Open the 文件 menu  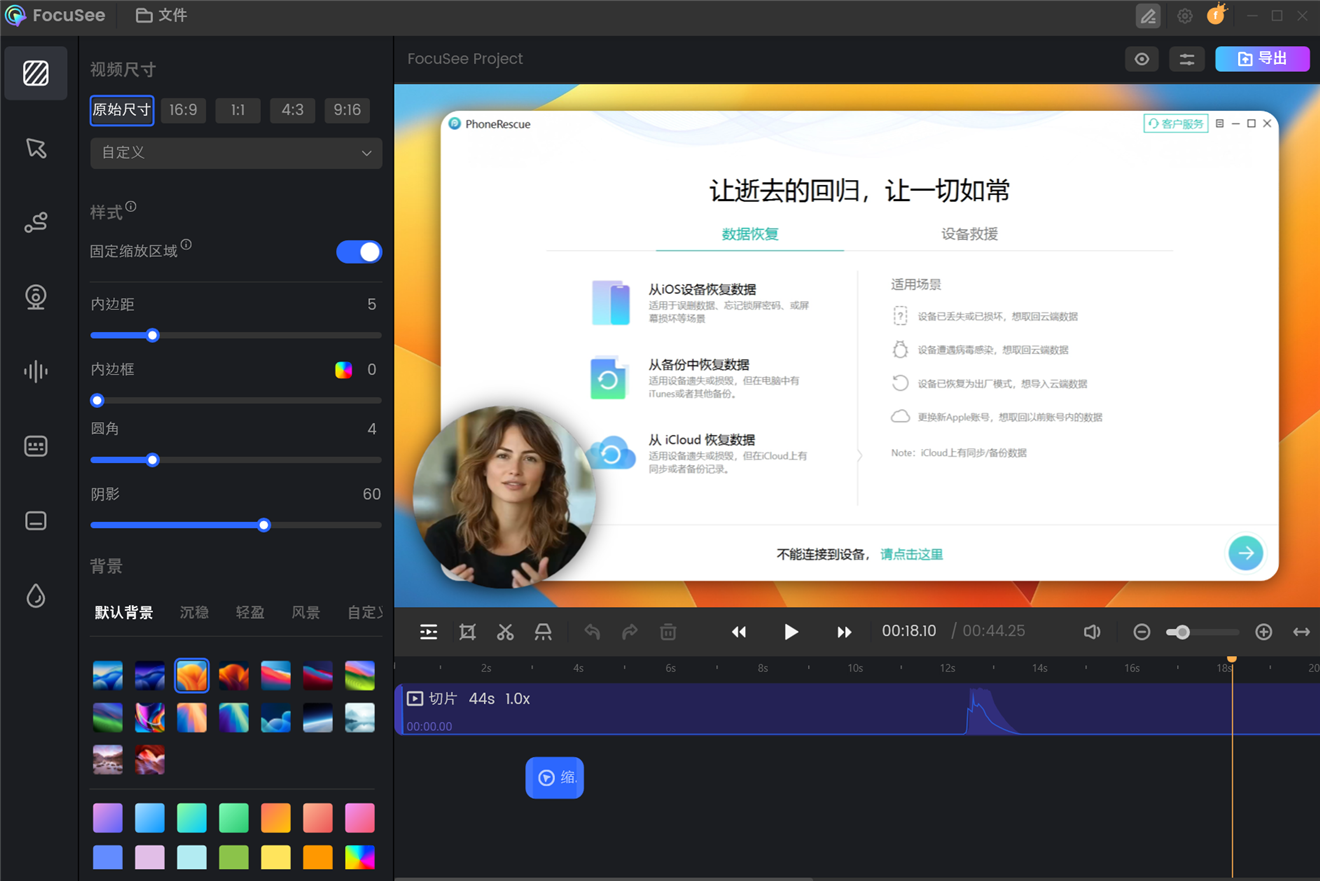[x=161, y=16]
